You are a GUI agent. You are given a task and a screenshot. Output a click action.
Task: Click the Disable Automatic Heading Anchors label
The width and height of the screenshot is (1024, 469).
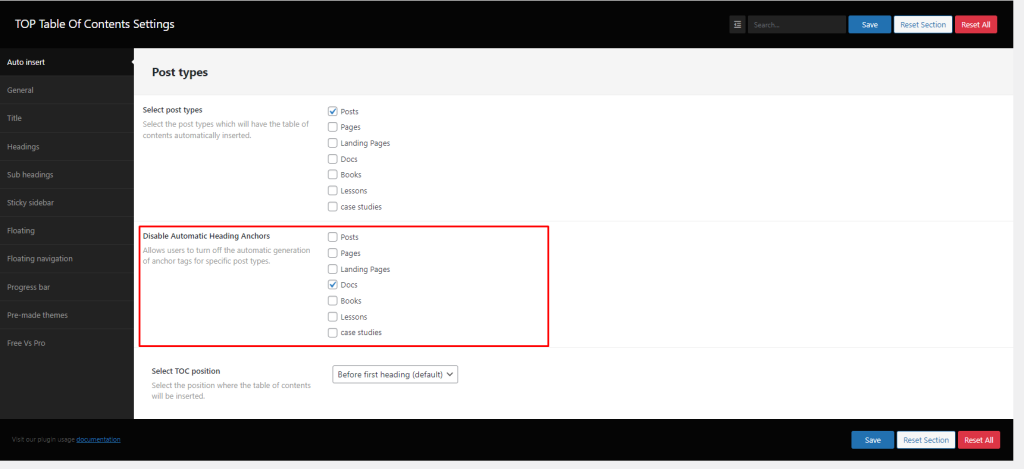[x=206, y=236]
